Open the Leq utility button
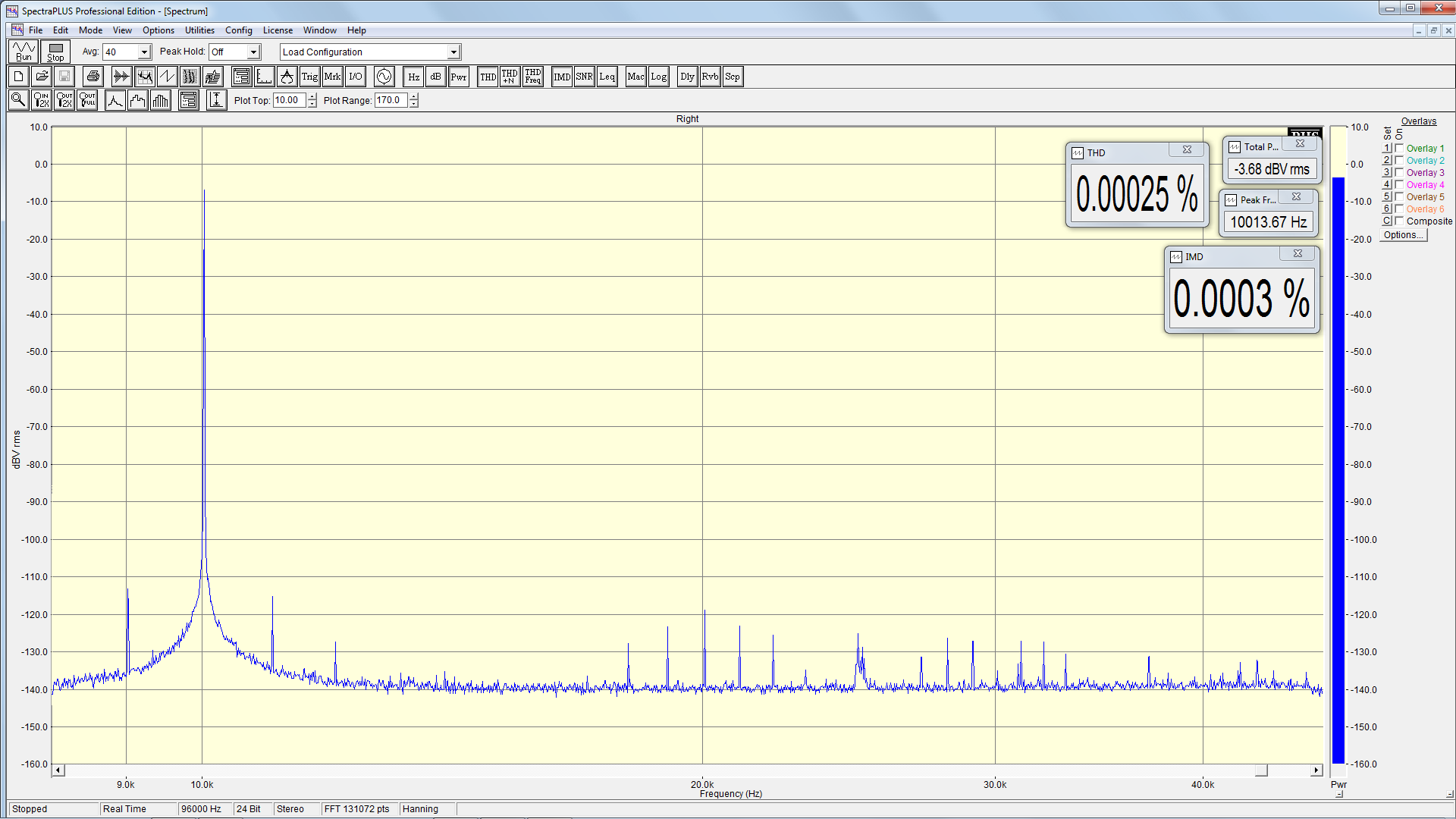1456x819 pixels. (x=607, y=77)
